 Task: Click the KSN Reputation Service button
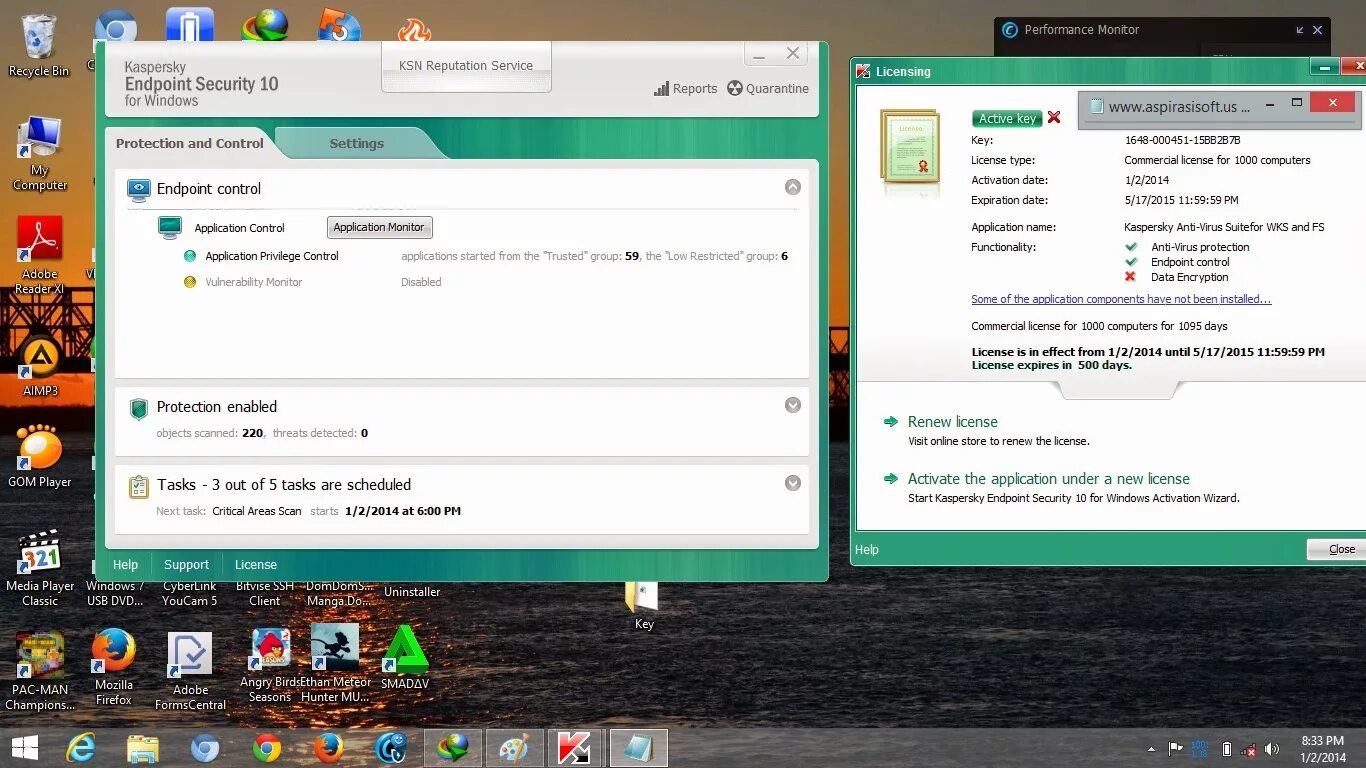[x=466, y=66]
